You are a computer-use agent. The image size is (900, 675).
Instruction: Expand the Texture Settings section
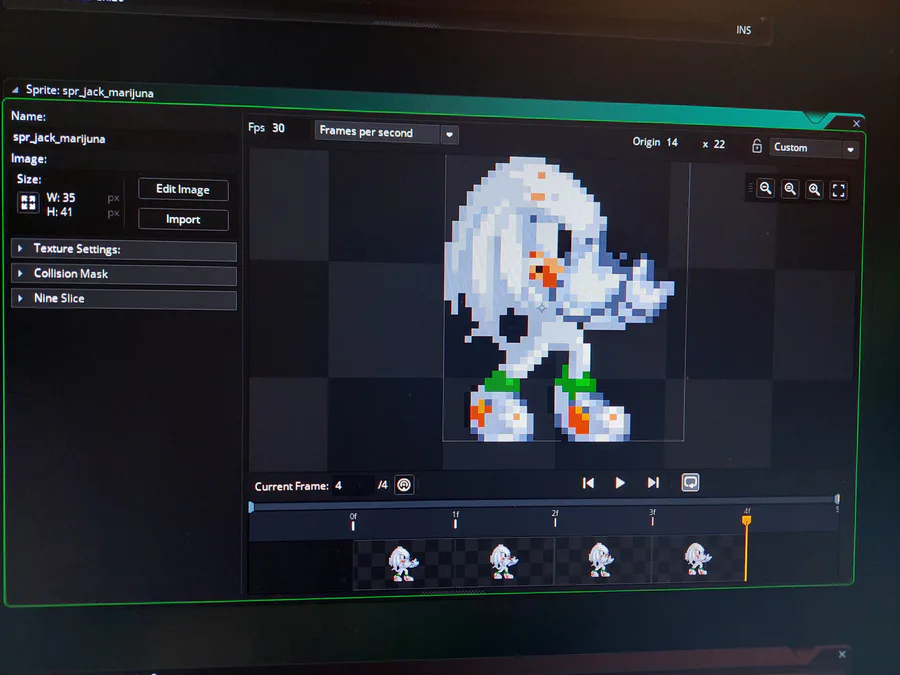(x=123, y=249)
